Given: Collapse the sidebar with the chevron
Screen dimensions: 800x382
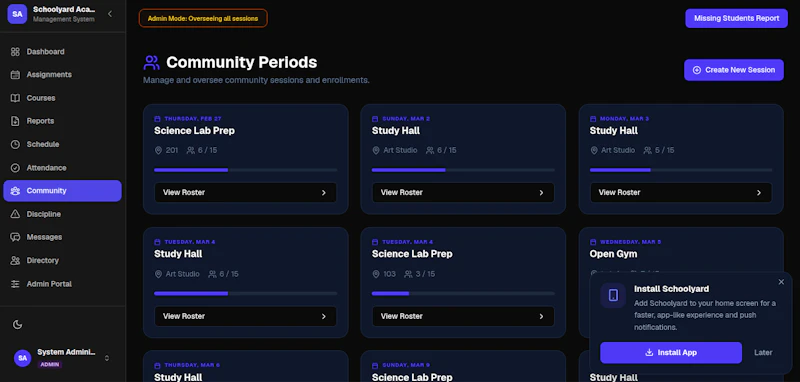Looking at the screenshot, I should tap(110, 14).
